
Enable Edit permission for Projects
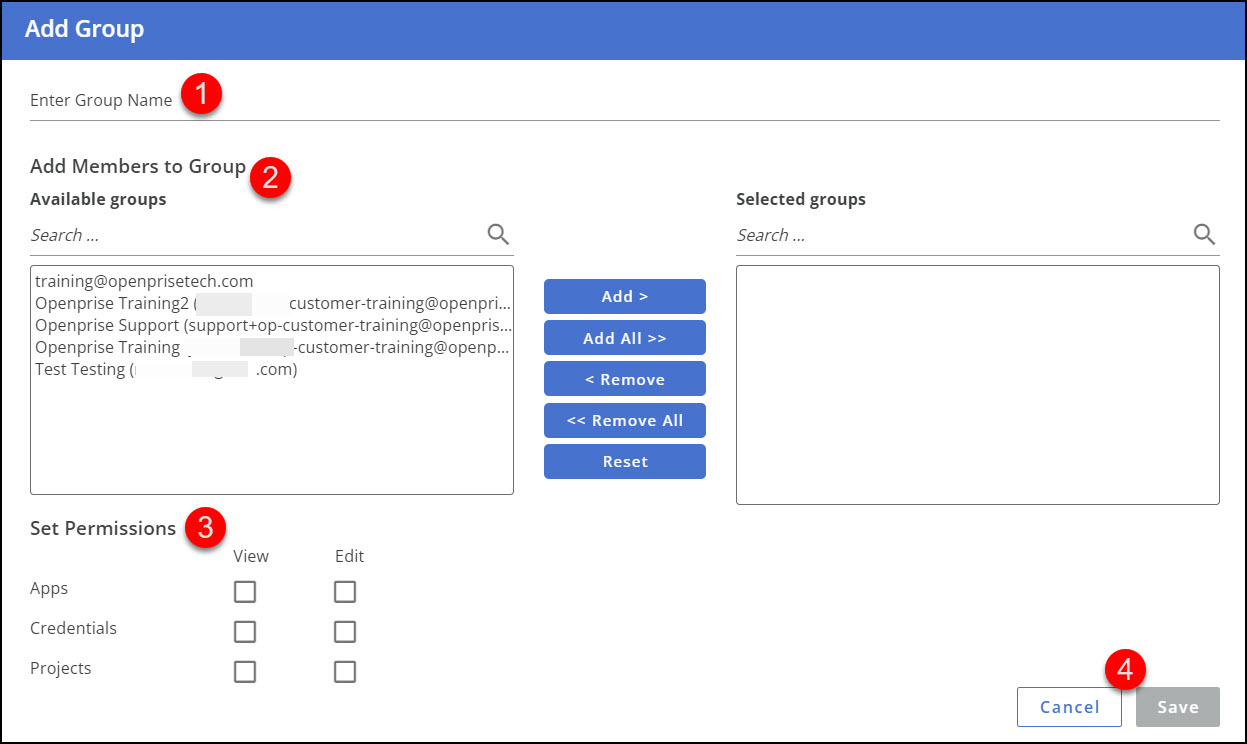tap(344, 671)
